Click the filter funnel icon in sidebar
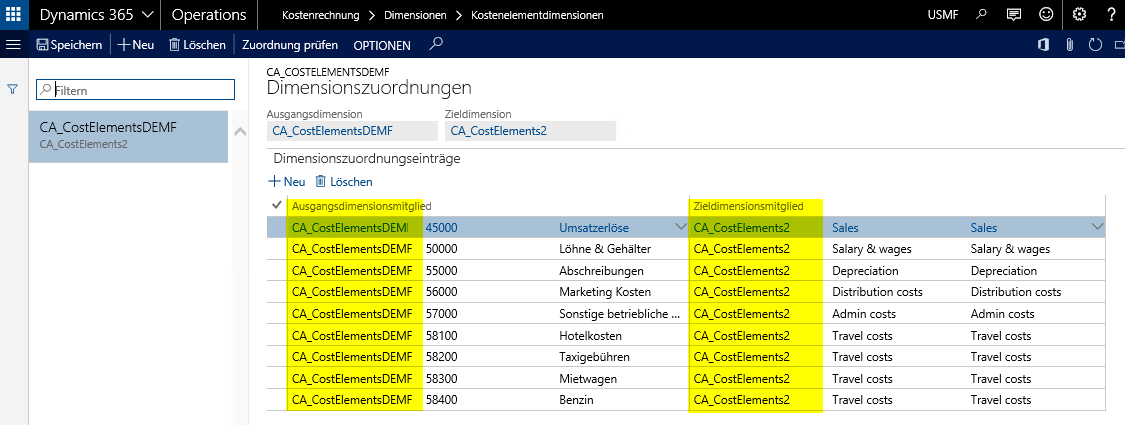 coord(13,89)
